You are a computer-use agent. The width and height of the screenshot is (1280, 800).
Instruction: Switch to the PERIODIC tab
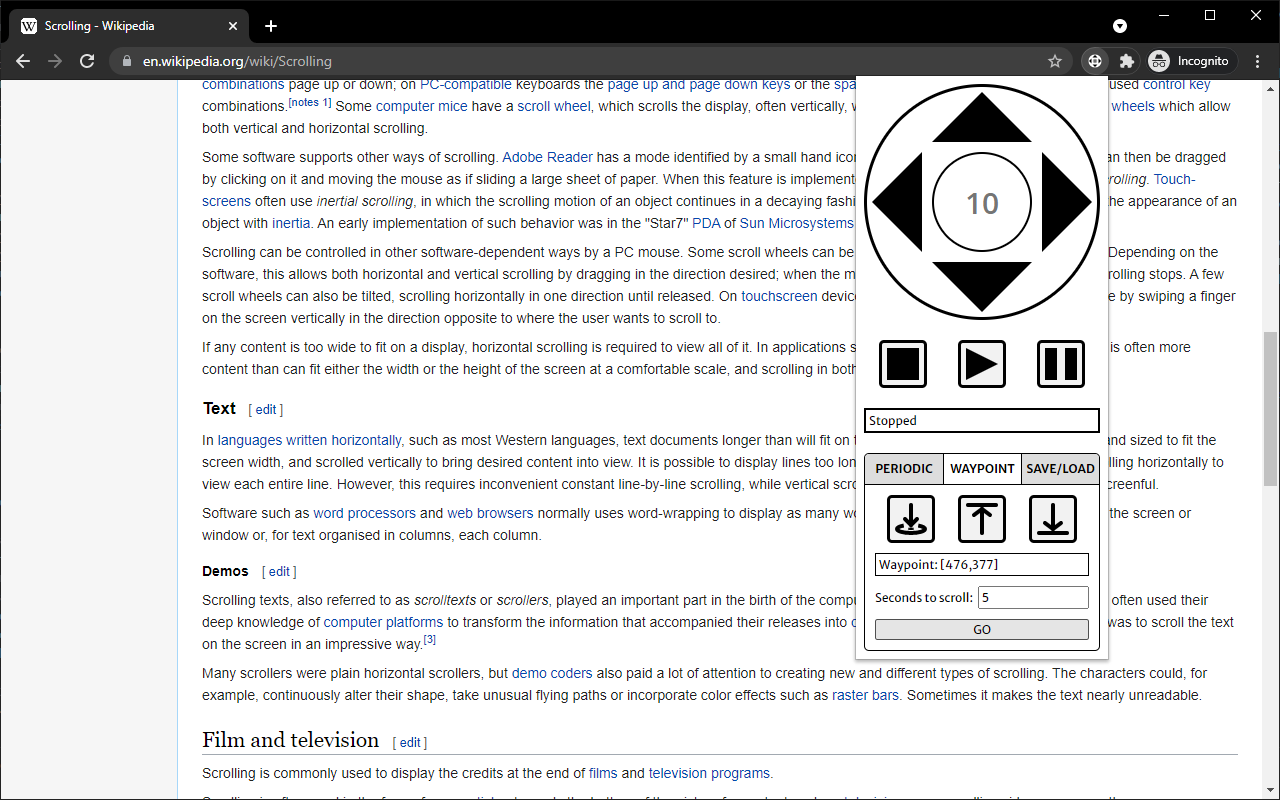904,469
